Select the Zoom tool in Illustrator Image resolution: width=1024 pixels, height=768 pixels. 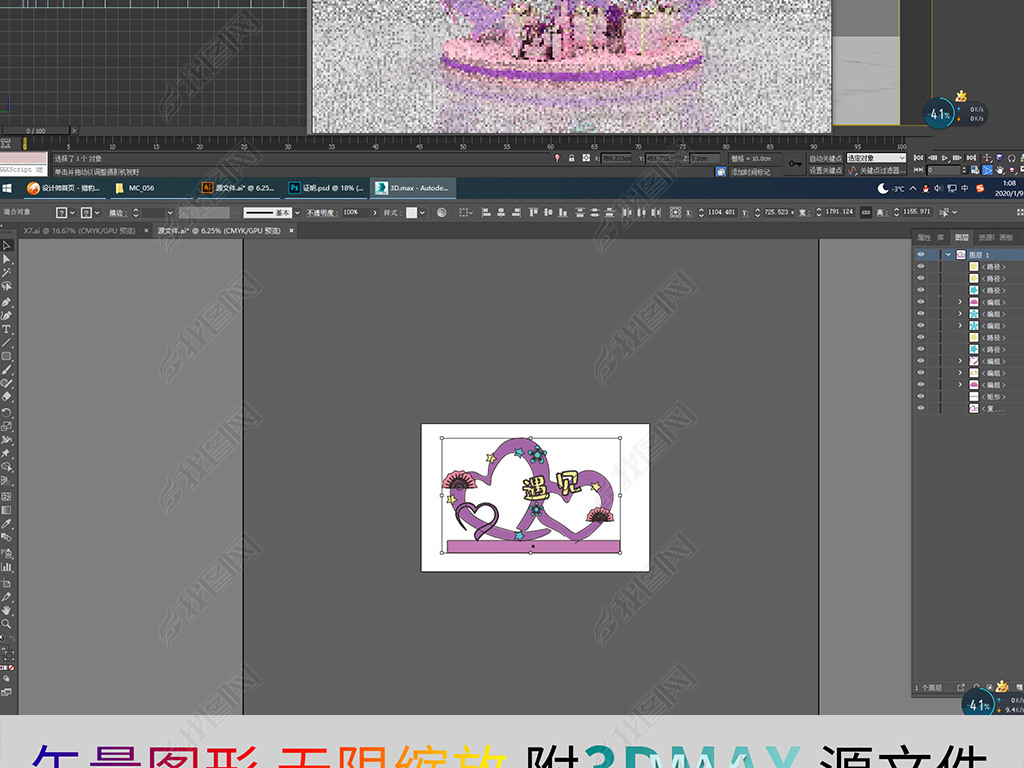tap(7, 624)
